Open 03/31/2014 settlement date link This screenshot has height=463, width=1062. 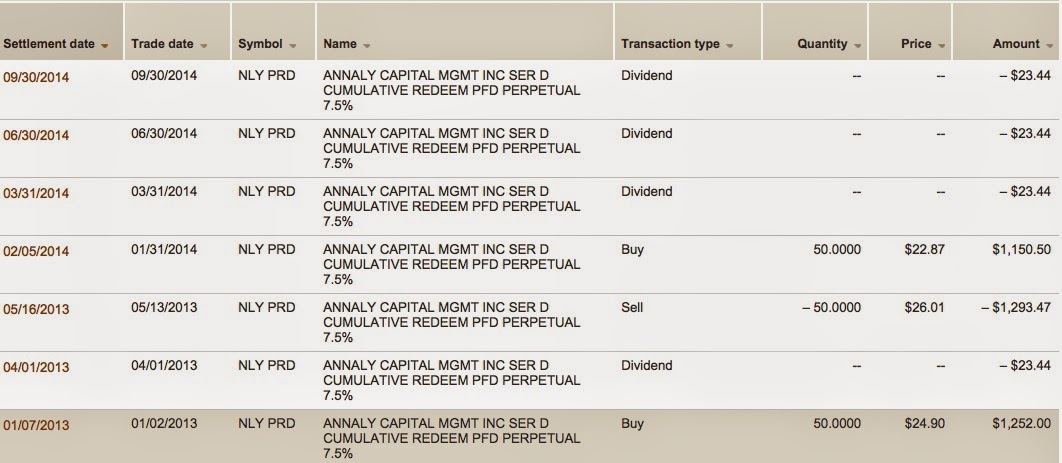37,193
